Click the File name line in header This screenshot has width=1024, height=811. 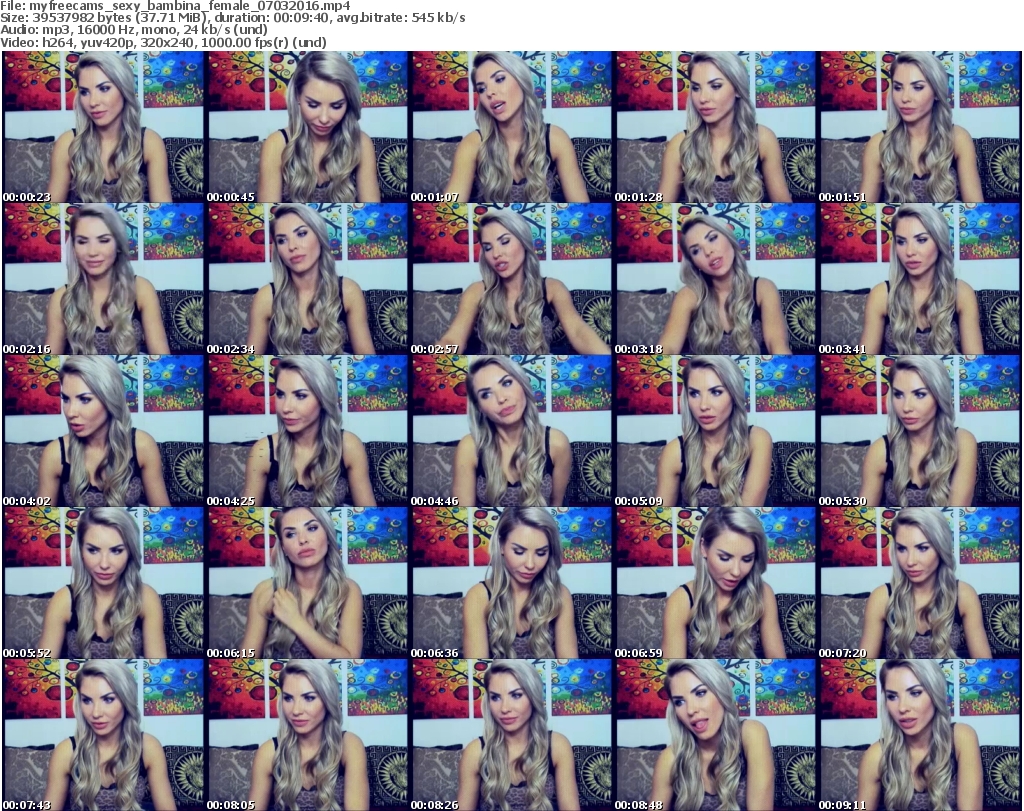coord(175,6)
